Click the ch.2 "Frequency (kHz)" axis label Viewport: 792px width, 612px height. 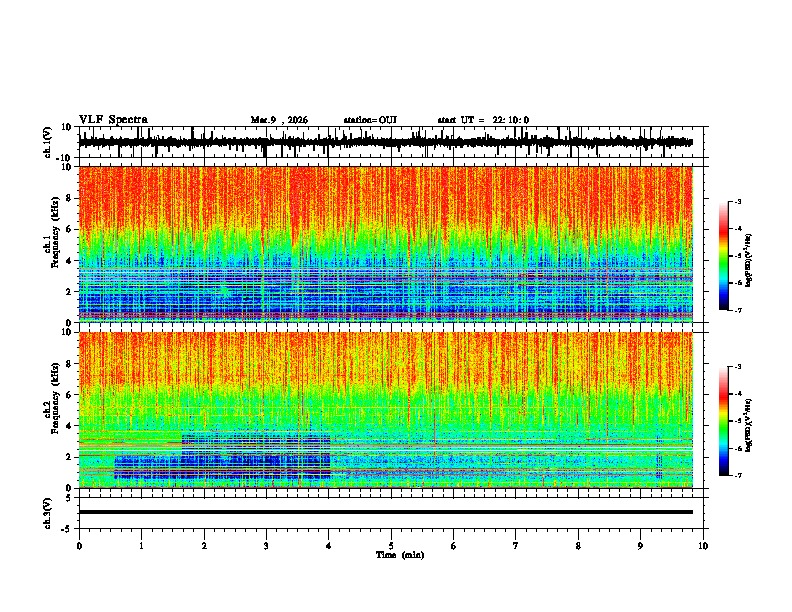pyautogui.click(x=55, y=398)
